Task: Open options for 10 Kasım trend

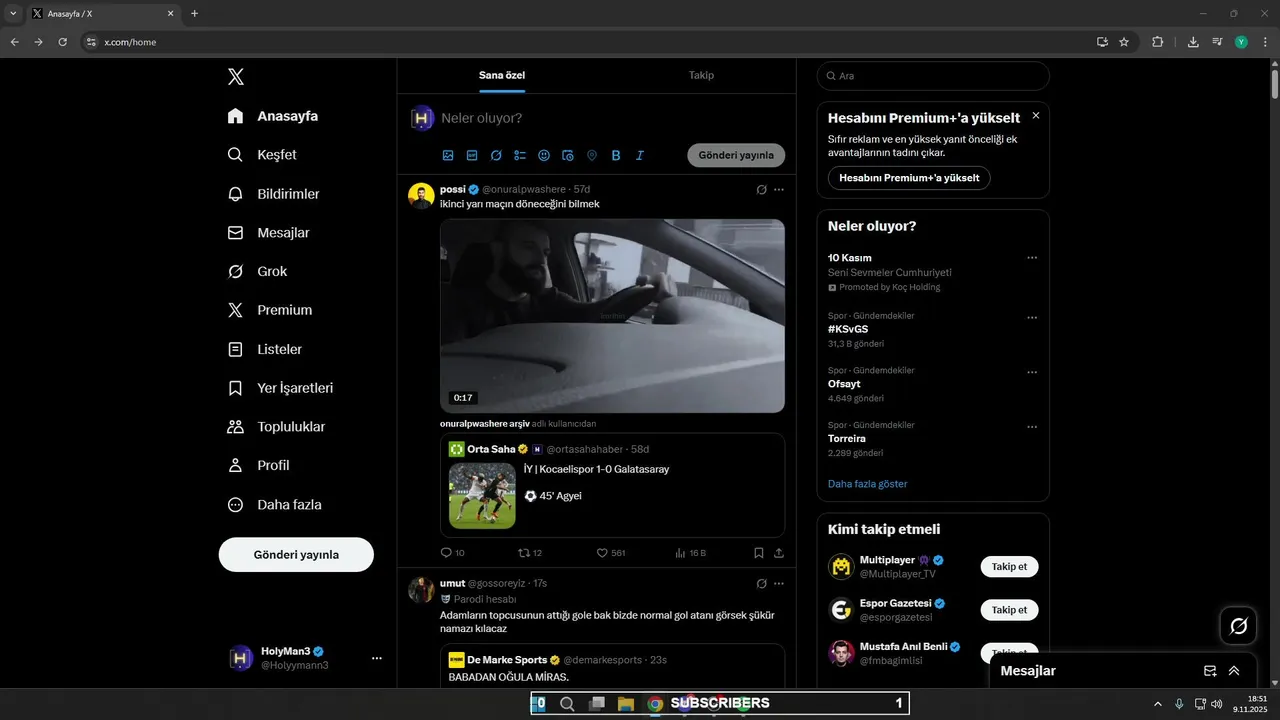Action: 1032,258
